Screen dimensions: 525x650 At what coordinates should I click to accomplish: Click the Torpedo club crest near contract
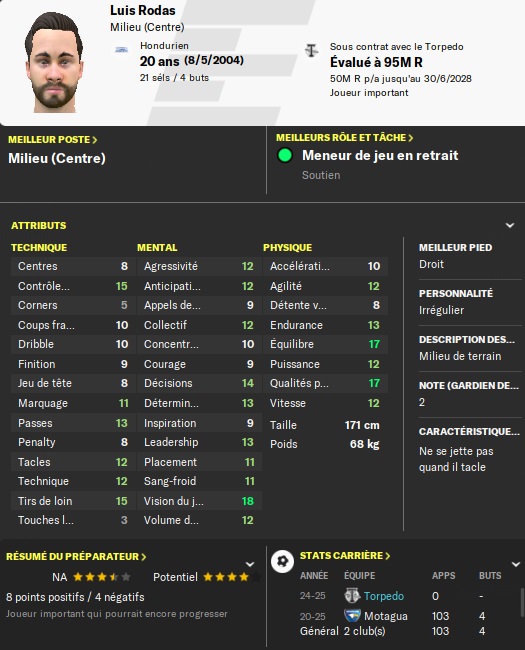(x=311, y=51)
